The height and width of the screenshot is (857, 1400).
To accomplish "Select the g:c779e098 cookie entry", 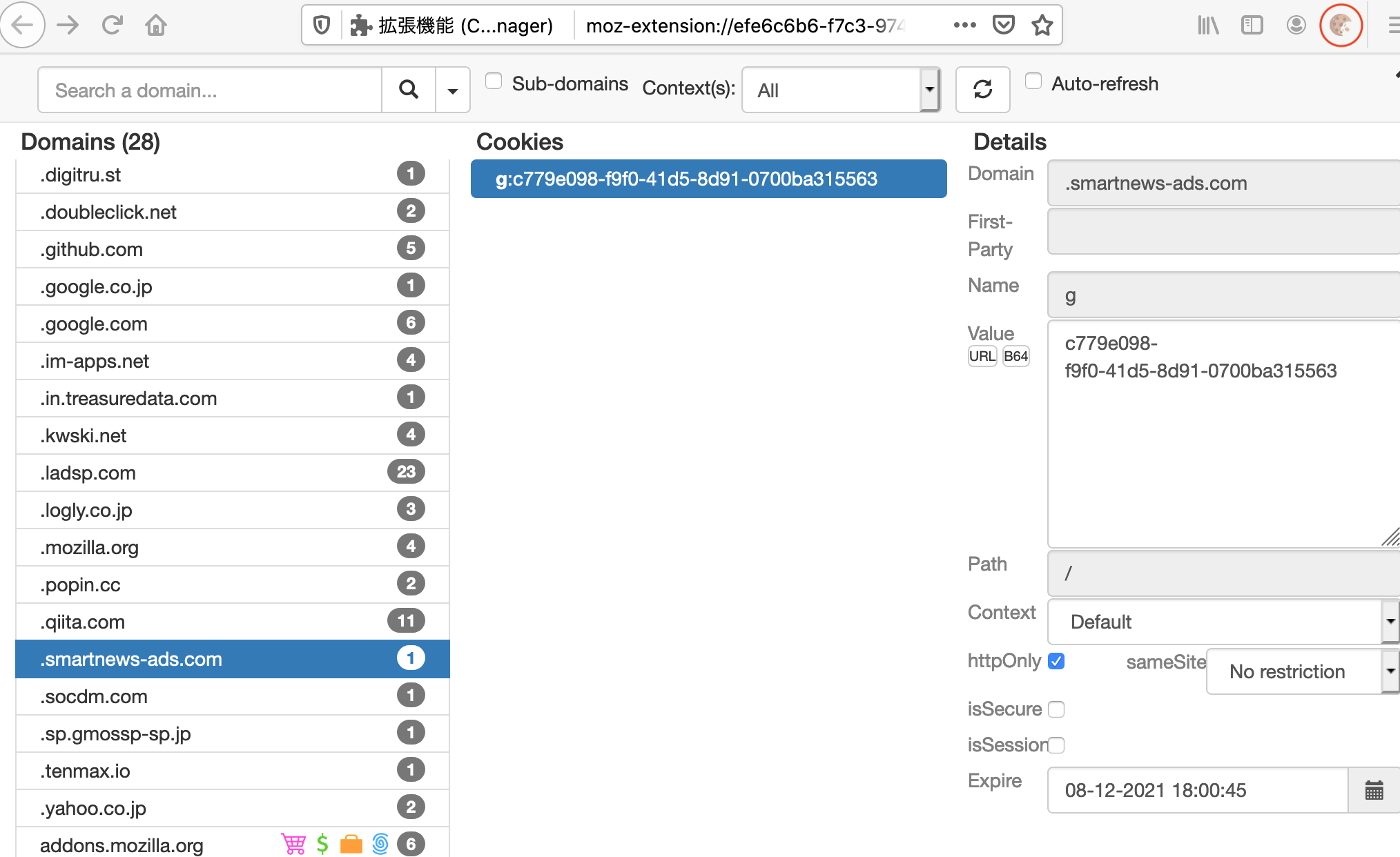I will click(x=708, y=179).
